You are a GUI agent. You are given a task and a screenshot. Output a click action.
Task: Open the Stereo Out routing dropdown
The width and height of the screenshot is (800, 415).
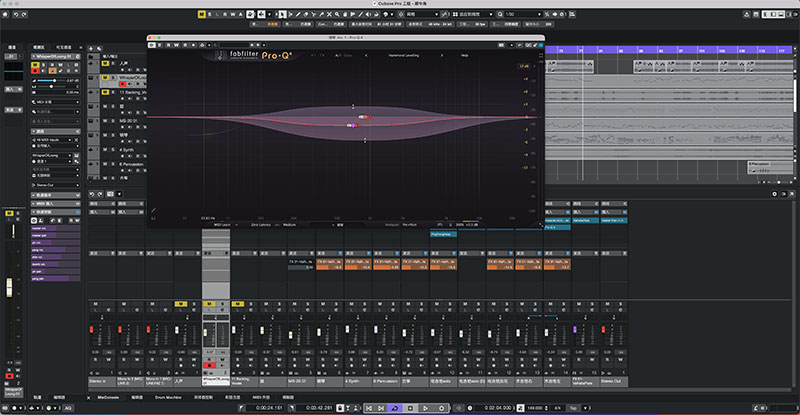click(x=55, y=185)
